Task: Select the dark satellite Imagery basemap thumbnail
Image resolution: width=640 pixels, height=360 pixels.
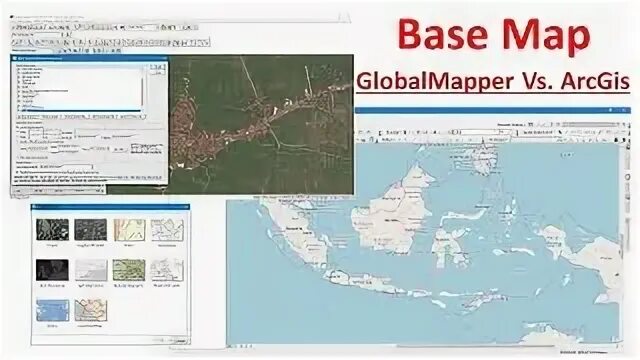Action: tap(52, 229)
